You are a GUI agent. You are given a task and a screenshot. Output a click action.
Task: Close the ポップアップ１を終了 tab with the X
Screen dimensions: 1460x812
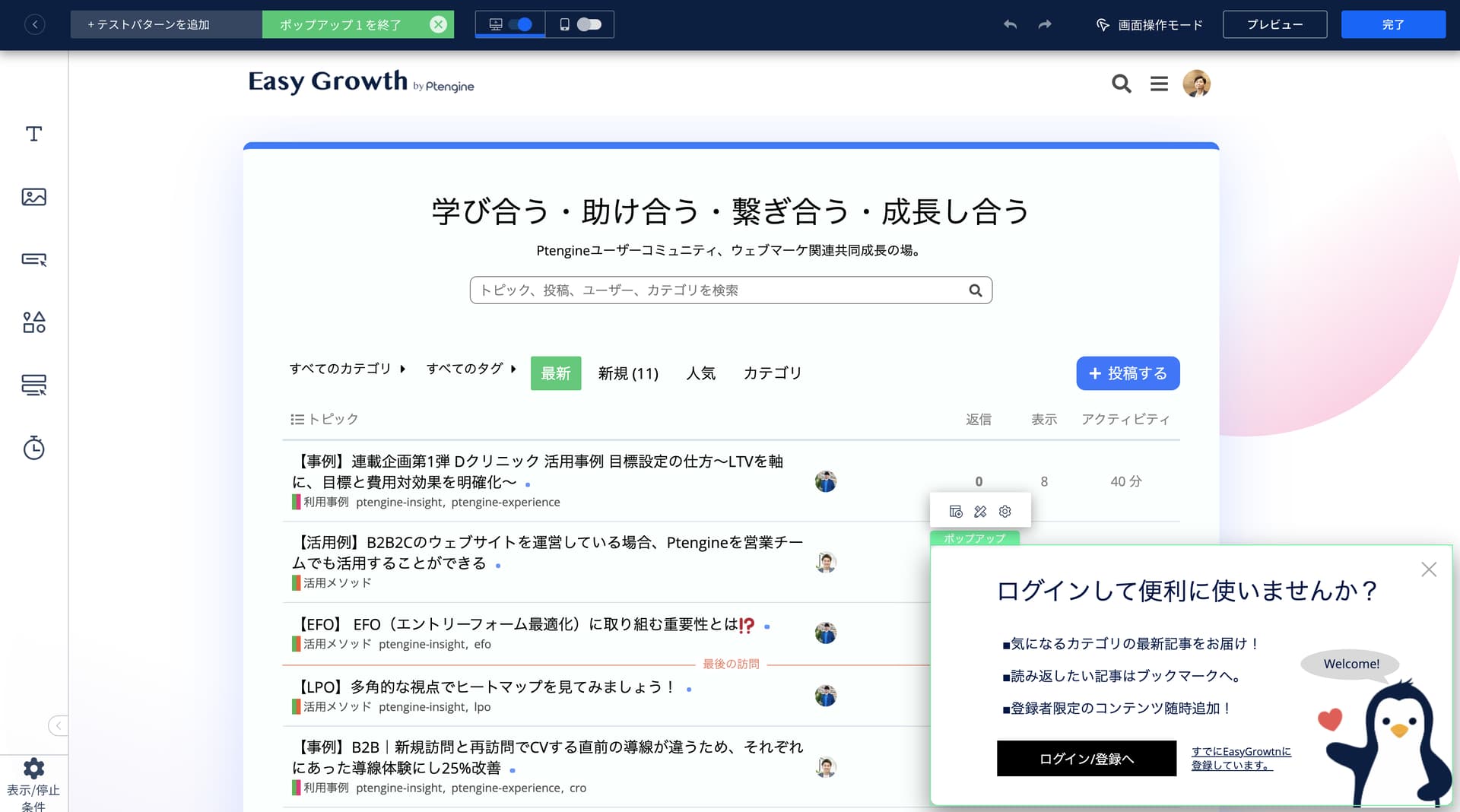click(438, 24)
